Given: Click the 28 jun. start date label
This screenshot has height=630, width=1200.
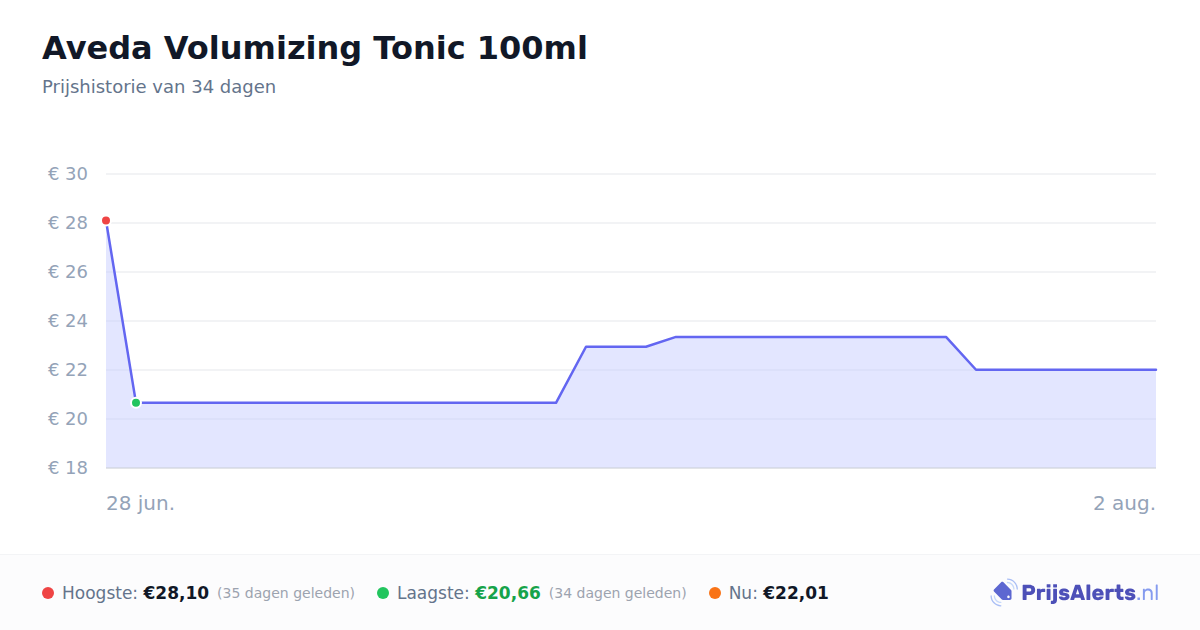Looking at the screenshot, I should pos(141,503).
